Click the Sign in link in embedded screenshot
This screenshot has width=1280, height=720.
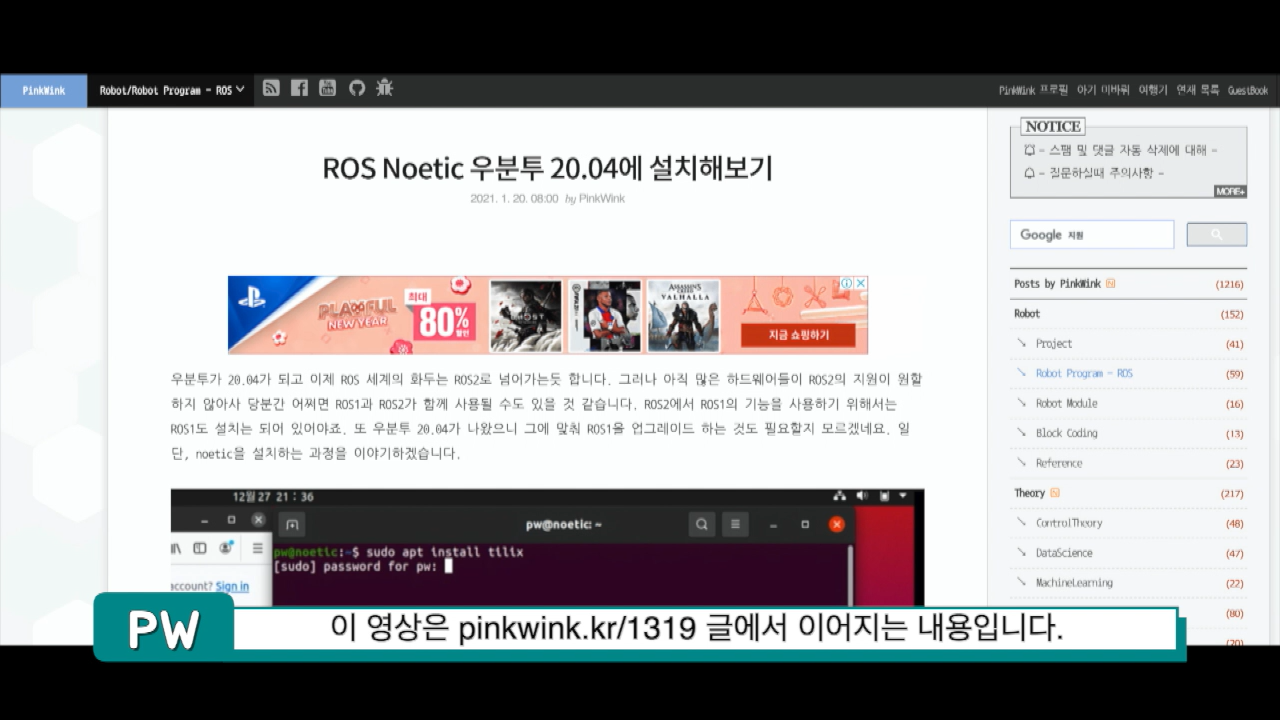click(x=232, y=586)
